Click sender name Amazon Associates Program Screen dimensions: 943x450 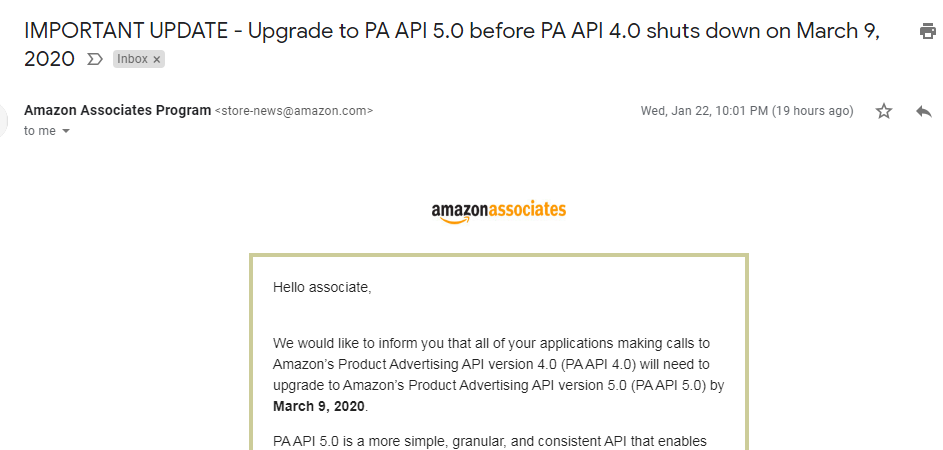click(x=117, y=111)
